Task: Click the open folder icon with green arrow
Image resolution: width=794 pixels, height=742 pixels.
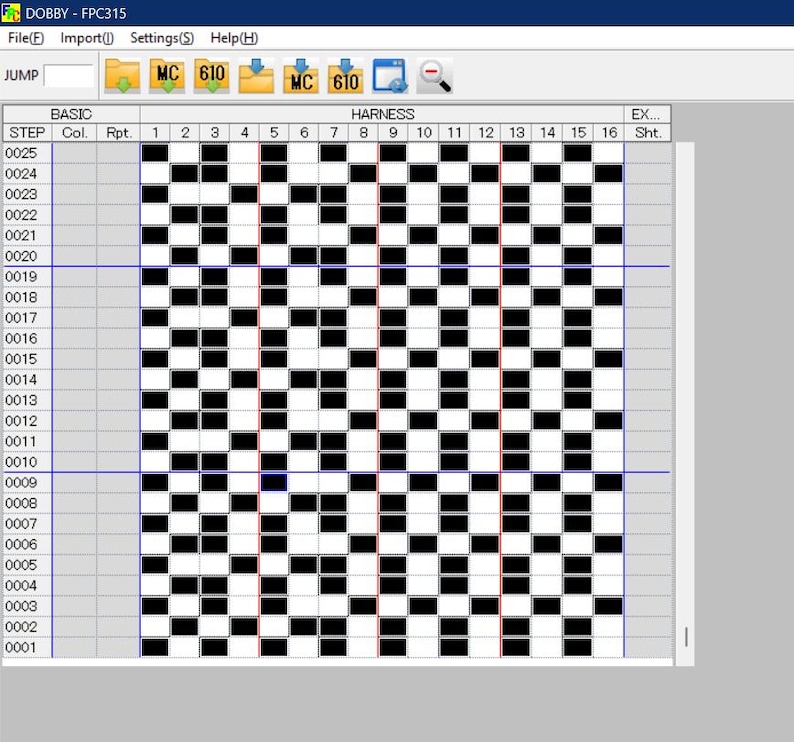Action: click(x=122, y=76)
